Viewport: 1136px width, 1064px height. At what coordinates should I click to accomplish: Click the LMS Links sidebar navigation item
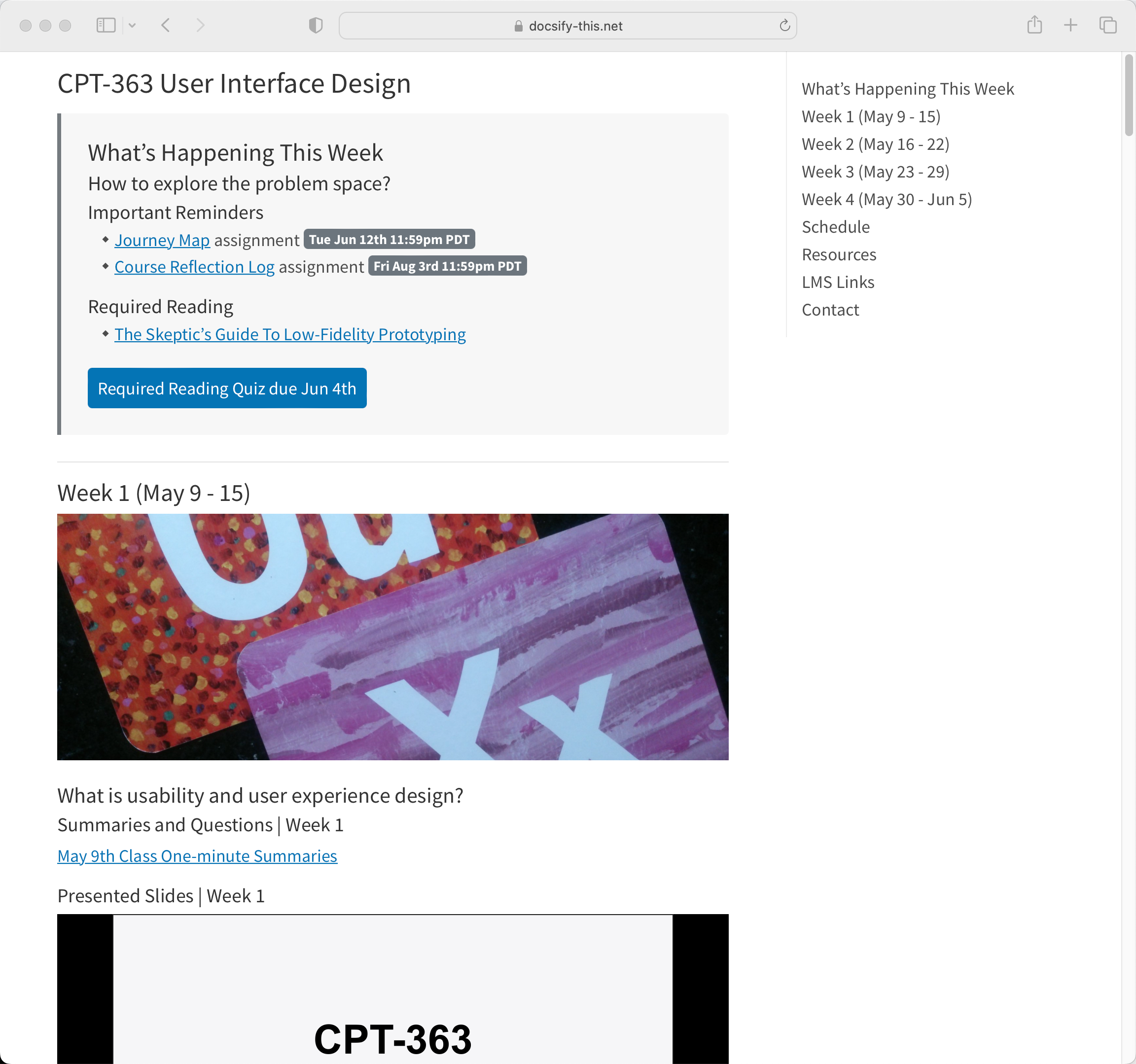point(838,282)
